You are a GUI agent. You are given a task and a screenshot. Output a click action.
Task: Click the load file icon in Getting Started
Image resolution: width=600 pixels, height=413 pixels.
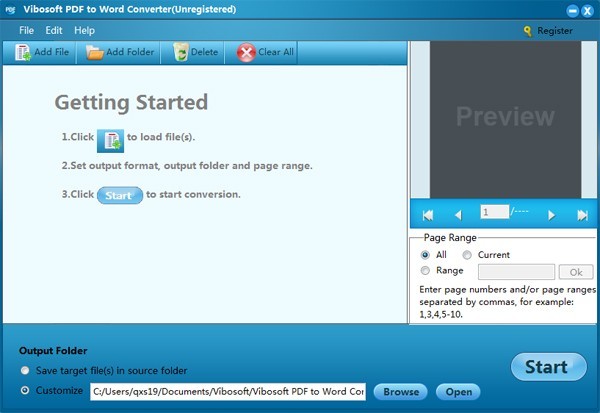tap(110, 141)
